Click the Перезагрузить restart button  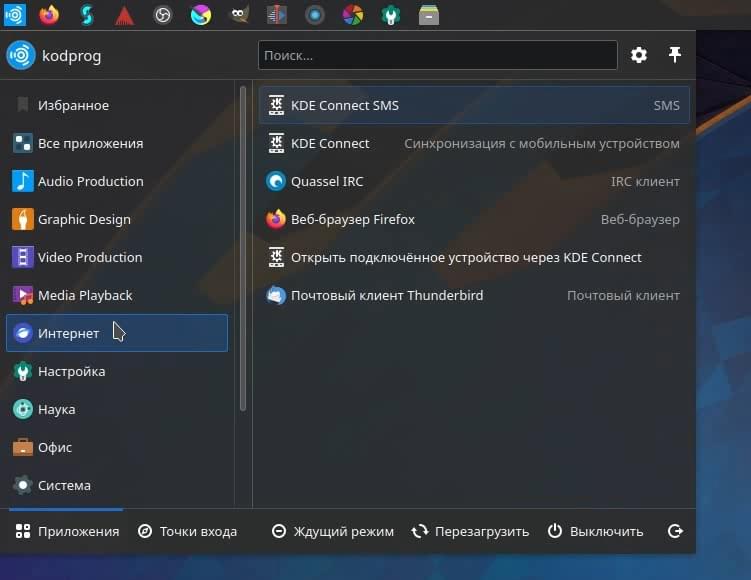(x=470, y=531)
